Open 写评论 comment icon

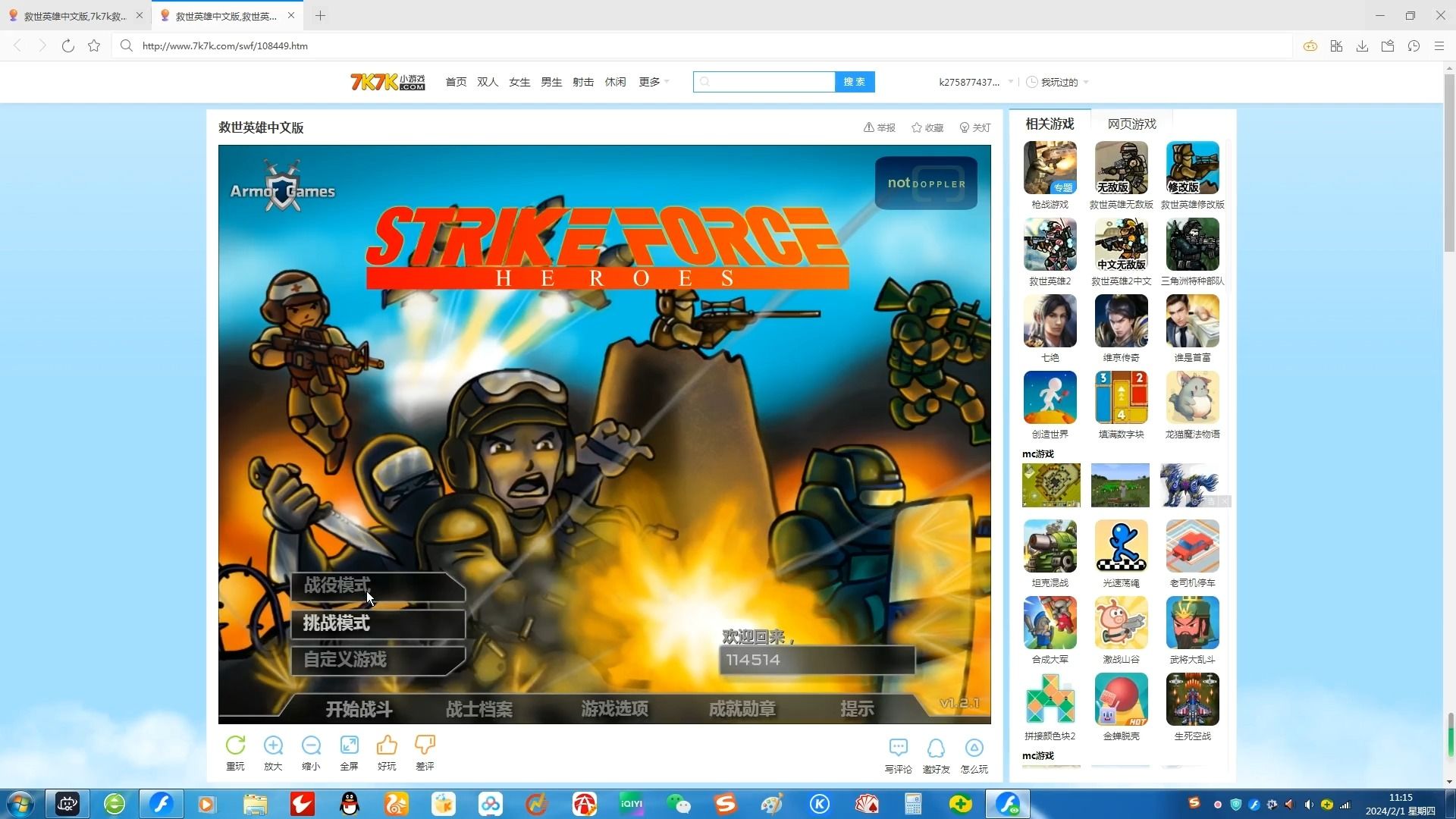click(x=898, y=748)
